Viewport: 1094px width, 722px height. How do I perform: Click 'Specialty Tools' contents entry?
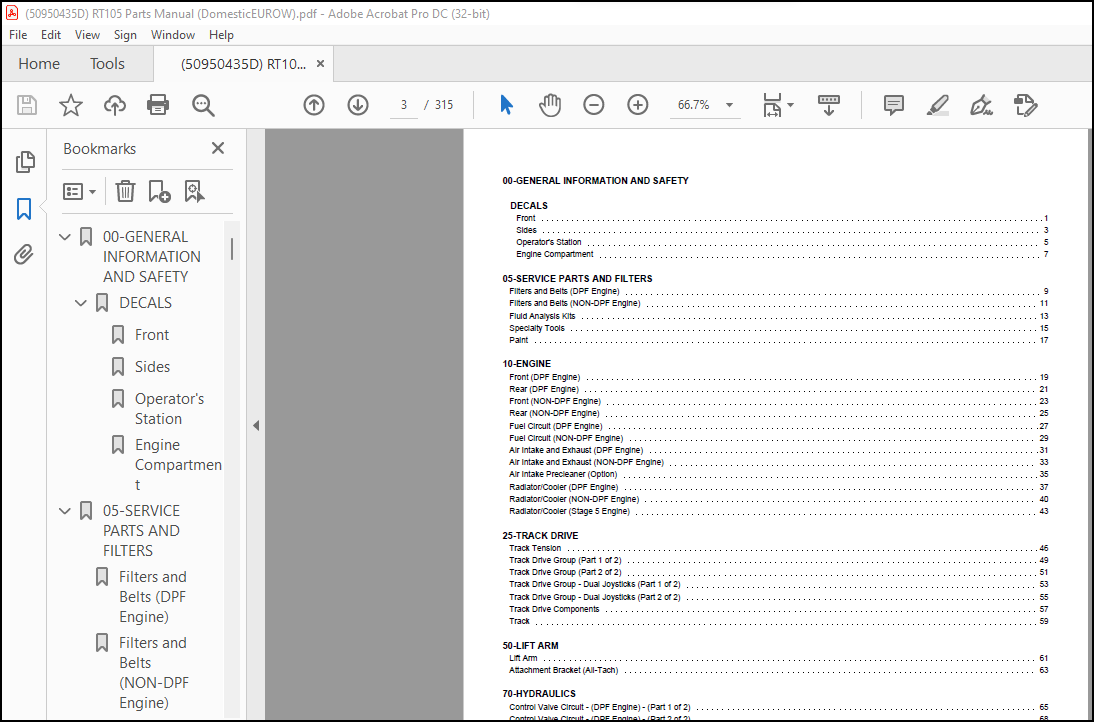(x=537, y=328)
